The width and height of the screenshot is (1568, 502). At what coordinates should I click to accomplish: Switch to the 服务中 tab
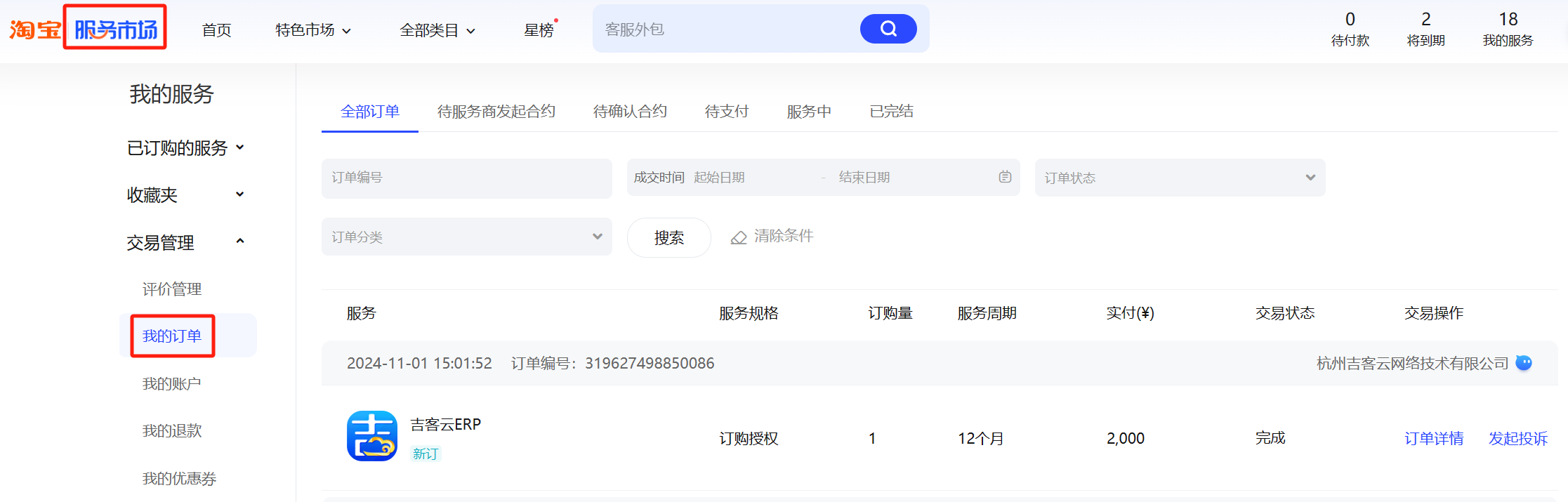click(x=809, y=112)
